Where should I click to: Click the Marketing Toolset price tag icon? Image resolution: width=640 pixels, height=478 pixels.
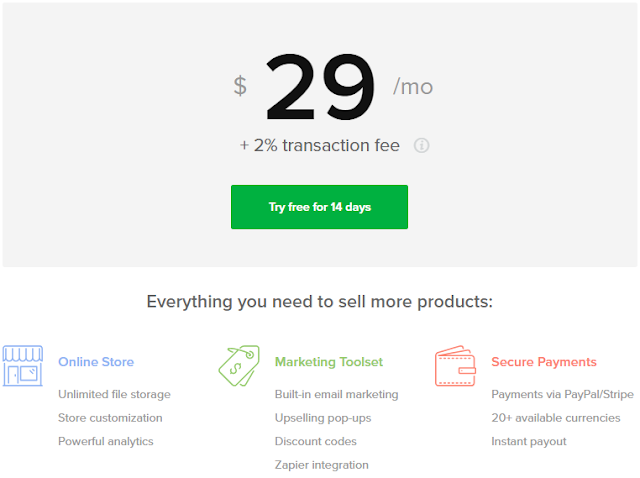pyautogui.click(x=239, y=366)
